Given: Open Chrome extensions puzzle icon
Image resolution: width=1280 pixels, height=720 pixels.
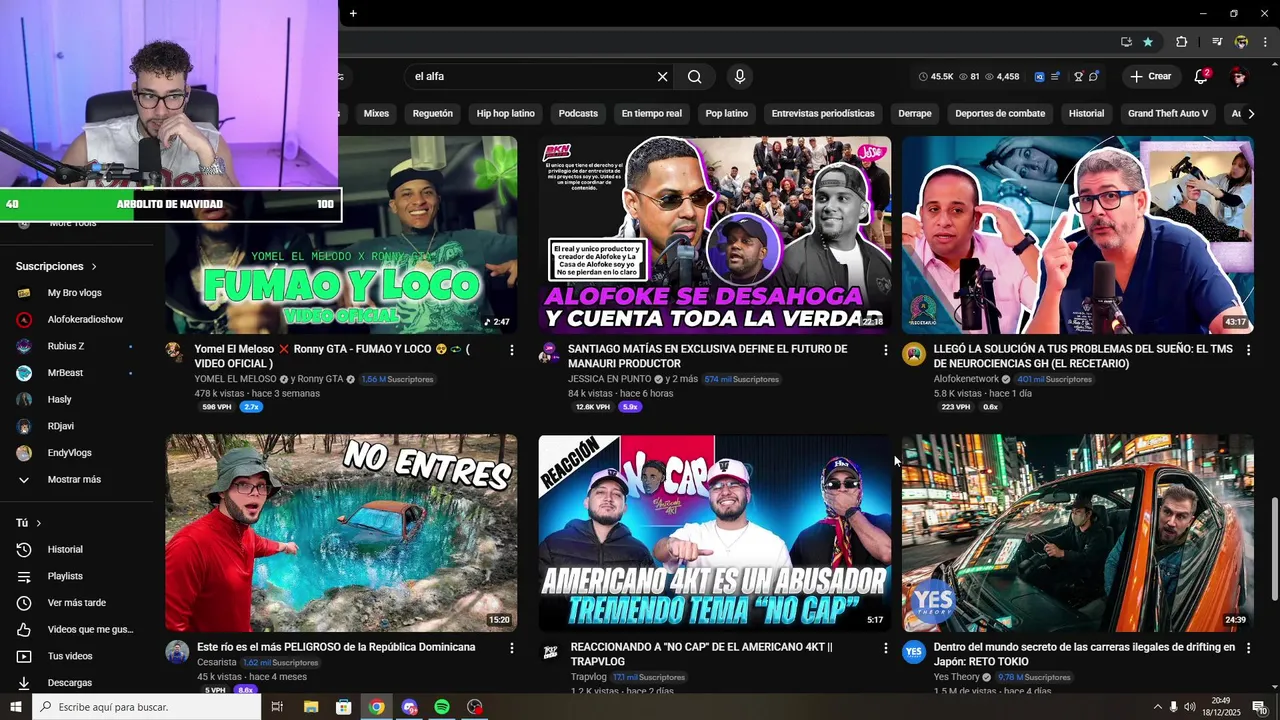Looking at the screenshot, I should (x=1181, y=42).
